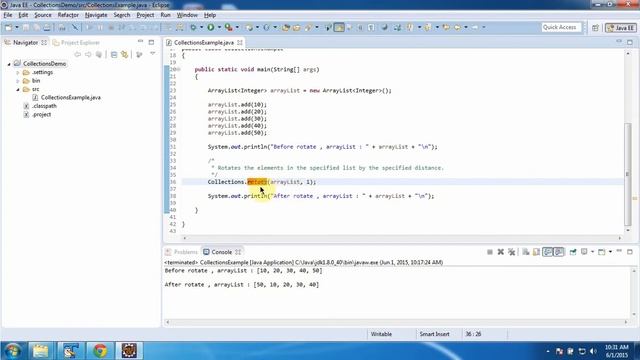Viewport: 640px width, 360px height.
Task: Open Chrome from the taskbar
Action: 100,350
